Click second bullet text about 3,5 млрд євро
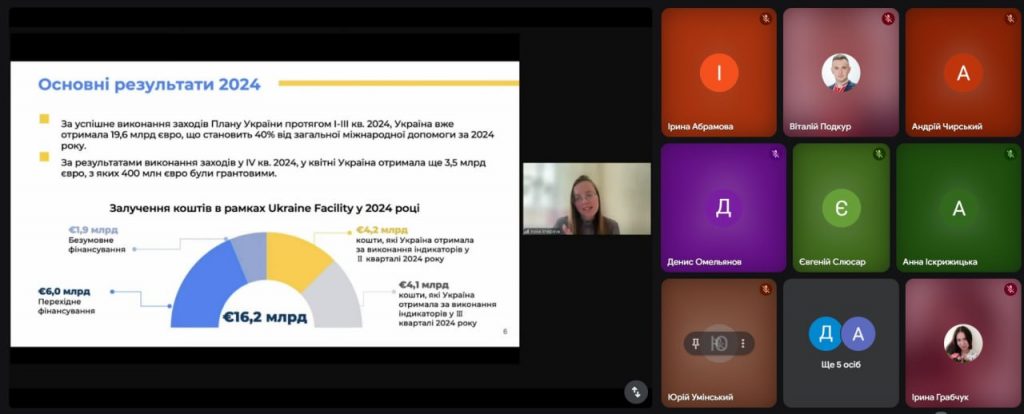The height and width of the screenshot is (414, 1024). 274,168
